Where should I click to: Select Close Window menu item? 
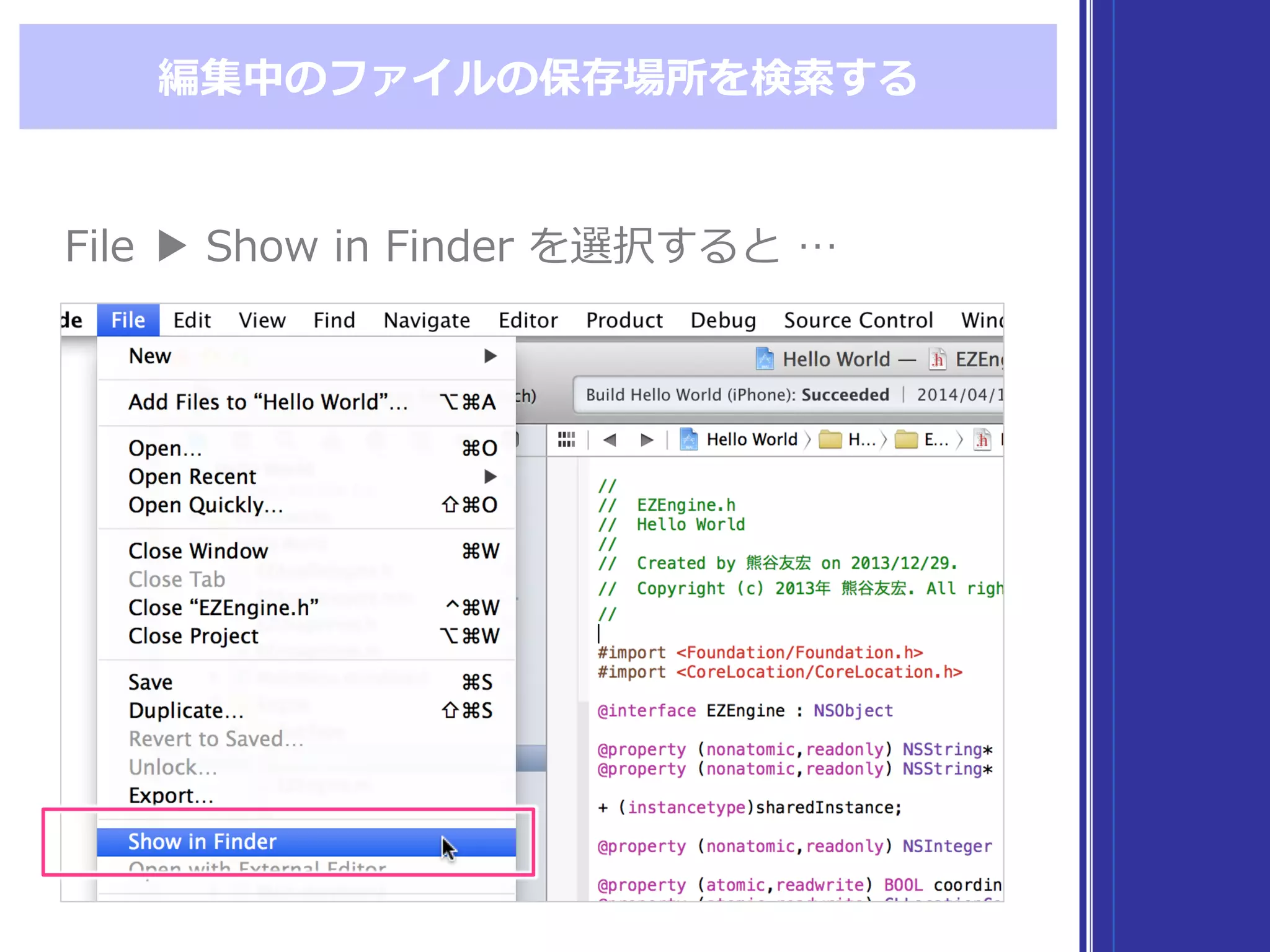[306, 551]
